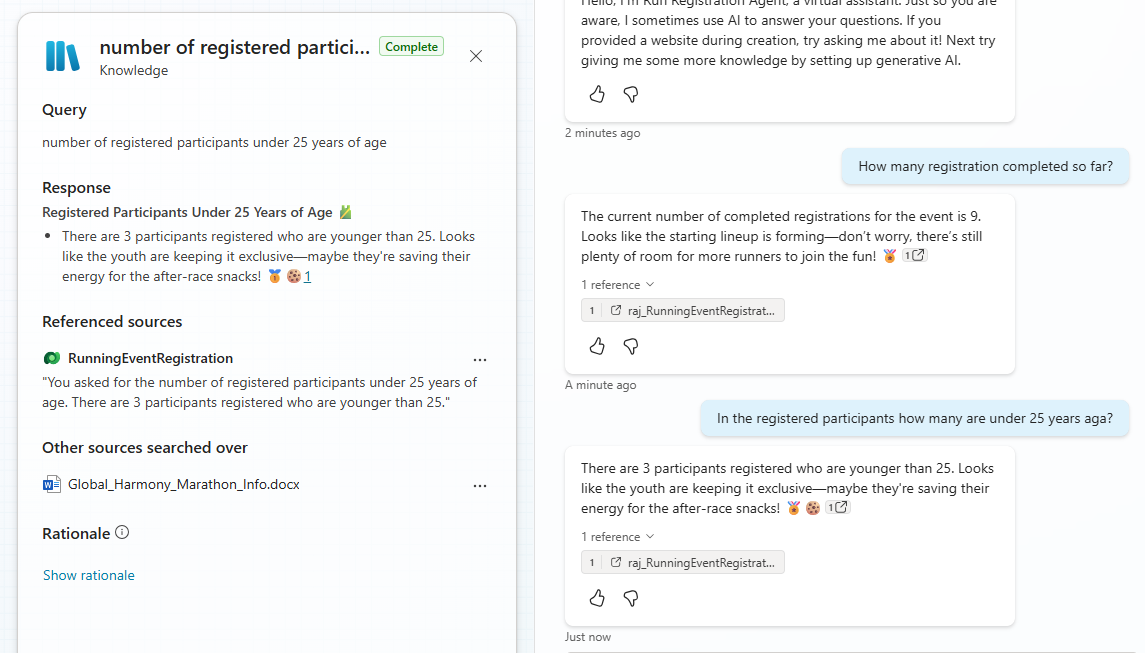Collapse references under the under-25 answer

618,537
